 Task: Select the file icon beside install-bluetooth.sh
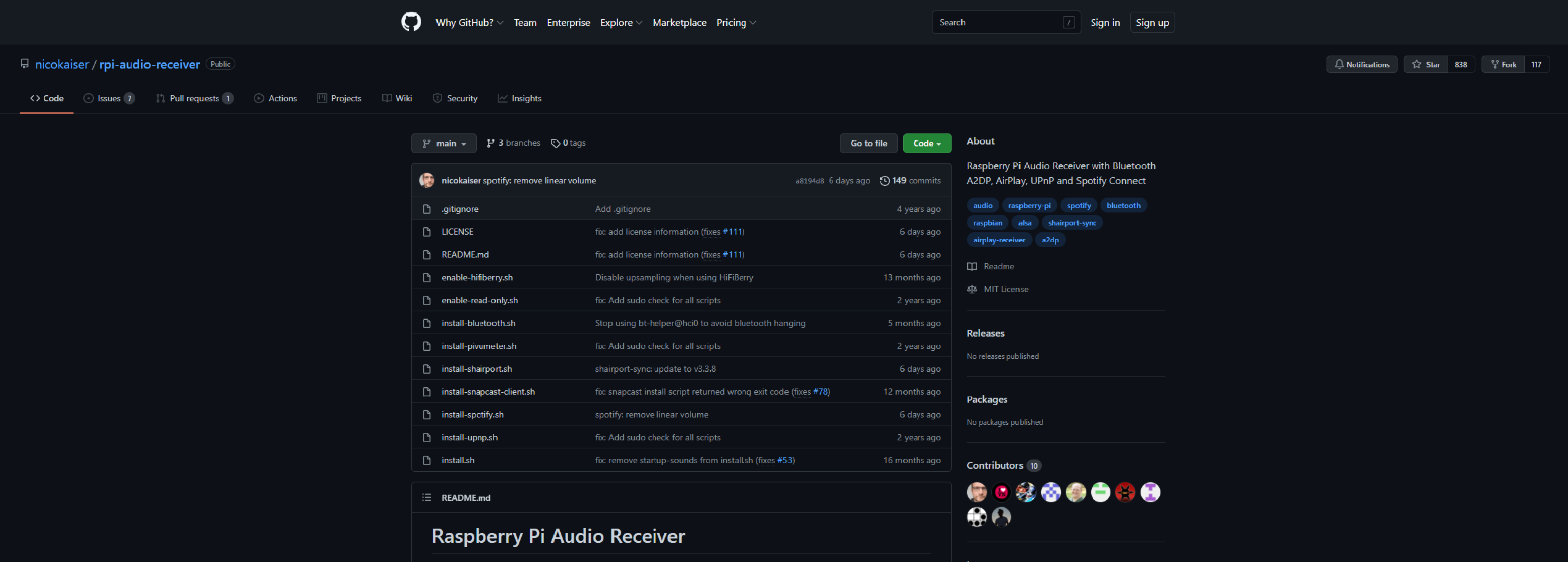(x=427, y=323)
